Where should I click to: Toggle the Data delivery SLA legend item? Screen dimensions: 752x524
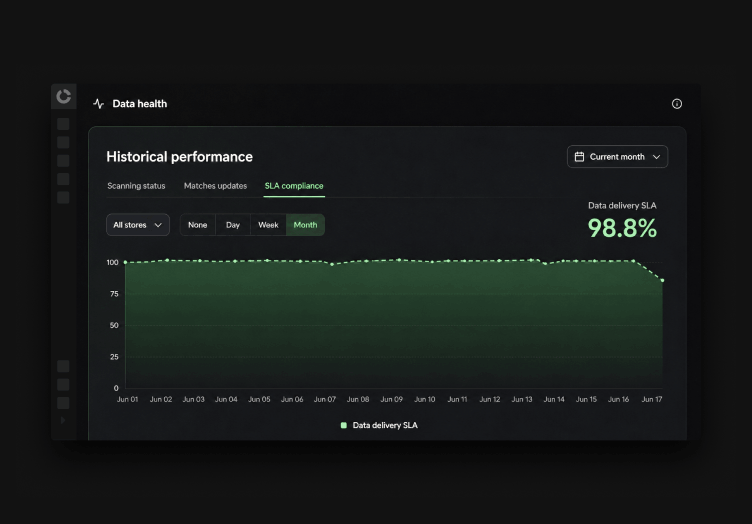379,425
